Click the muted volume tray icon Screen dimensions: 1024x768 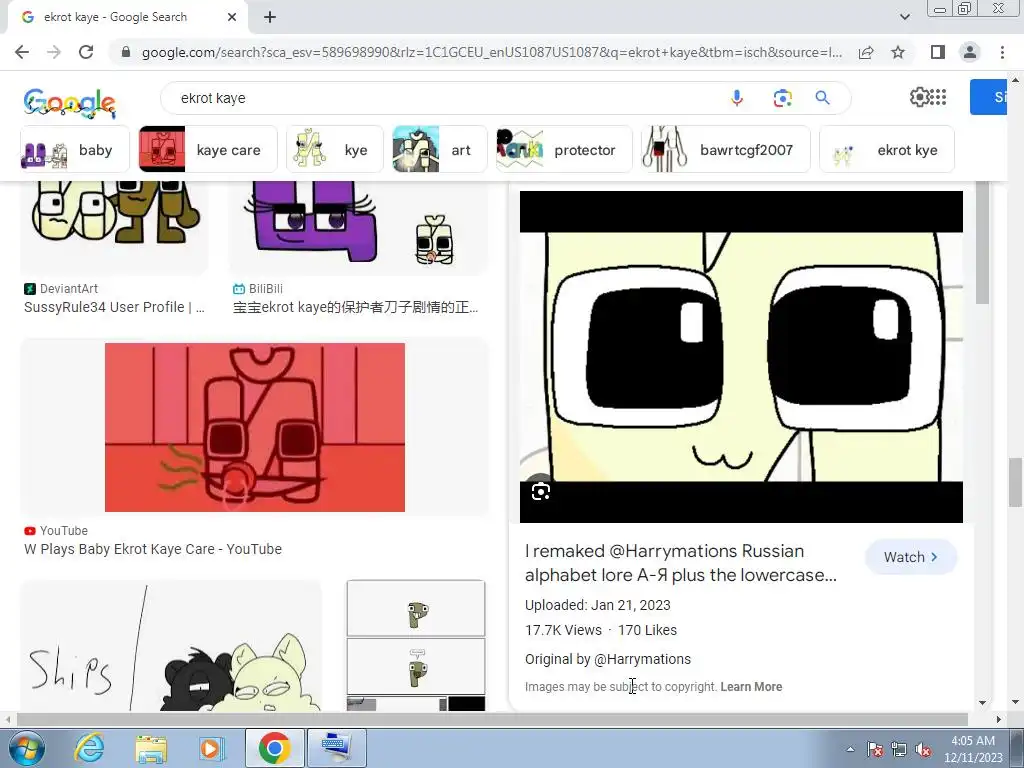coord(923,750)
